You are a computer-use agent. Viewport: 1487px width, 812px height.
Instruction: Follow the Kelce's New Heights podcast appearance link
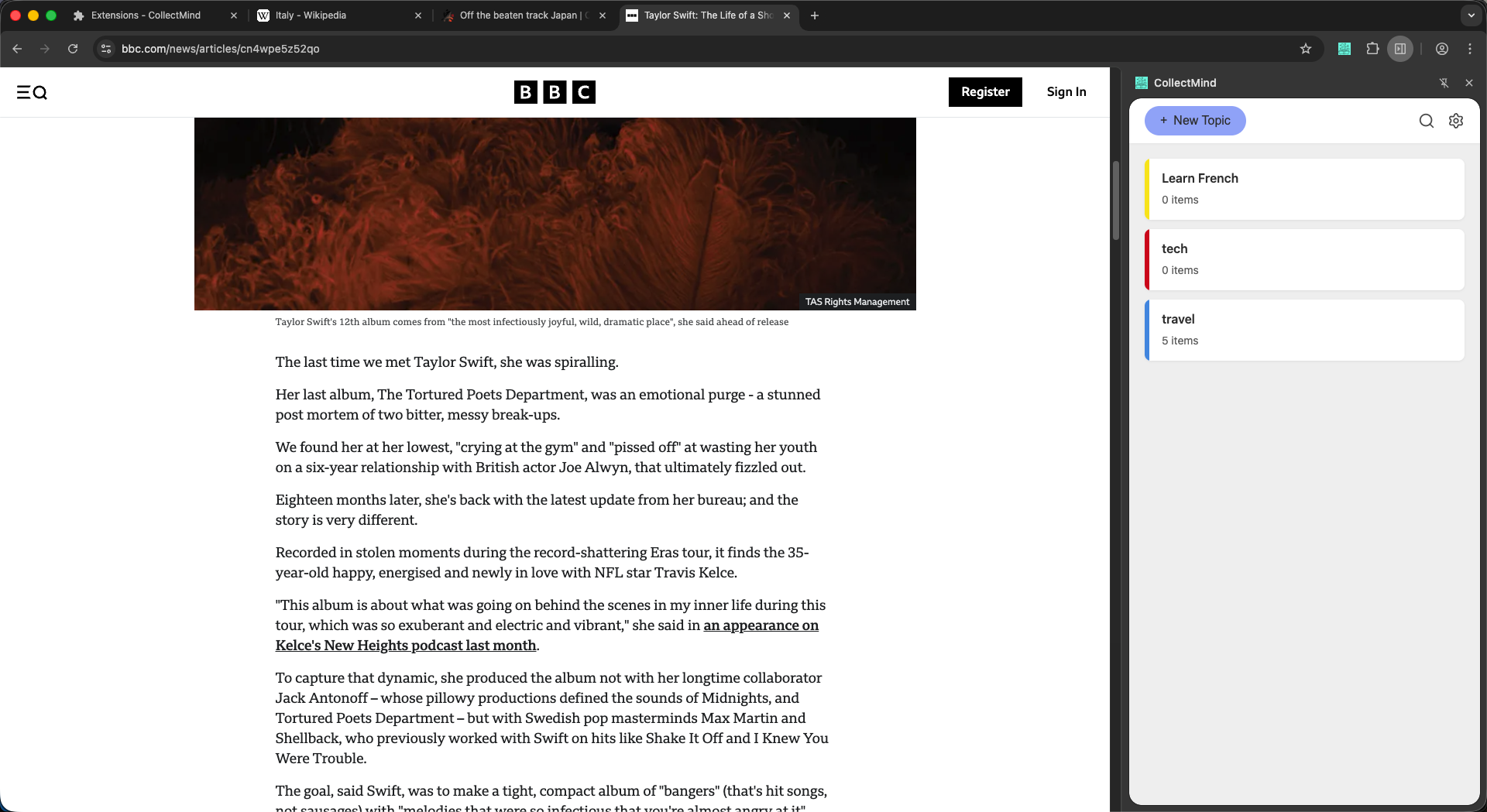(547, 636)
